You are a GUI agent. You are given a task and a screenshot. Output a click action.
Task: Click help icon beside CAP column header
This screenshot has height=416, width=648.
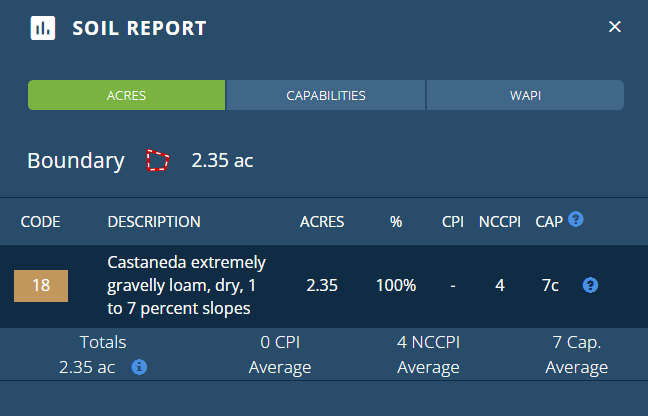pyautogui.click(x=576, y=219)
